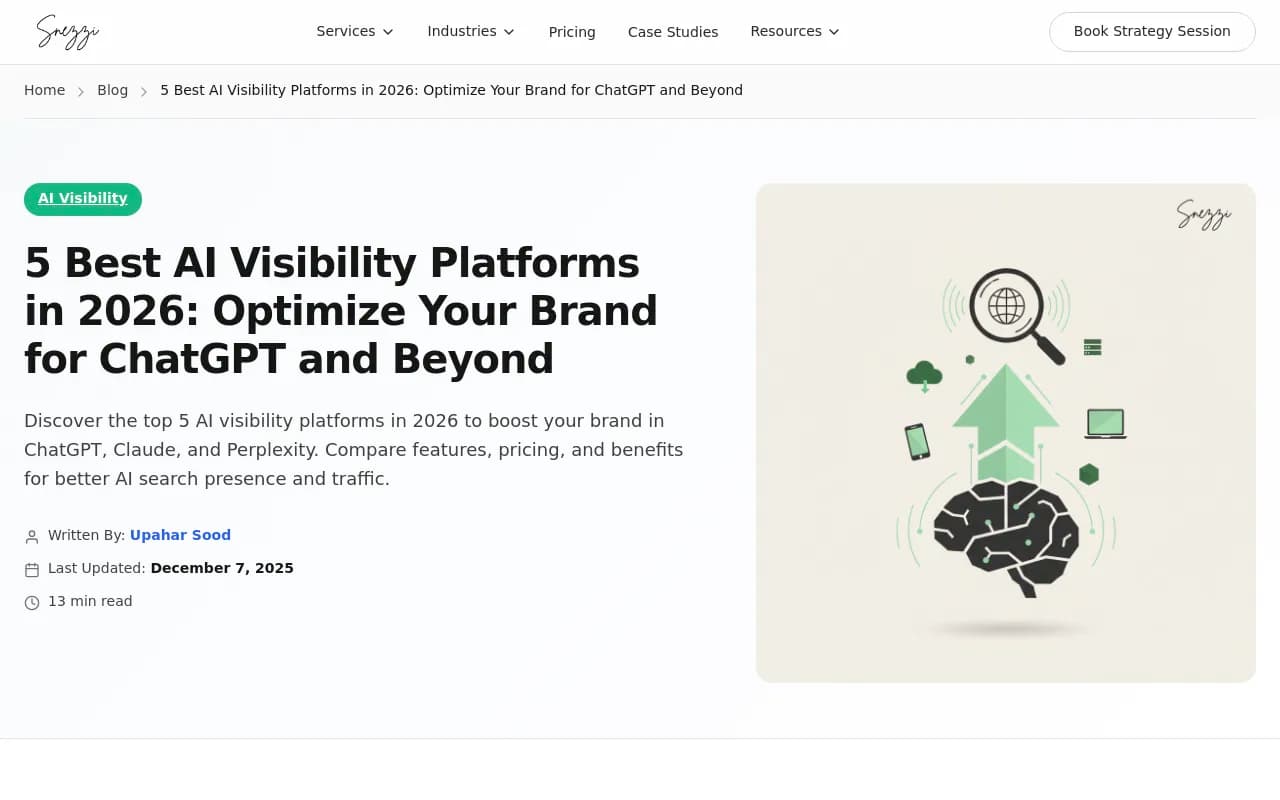Click the person icon beside Written By
Screen dimensions: 1280x800
(31, 536)
